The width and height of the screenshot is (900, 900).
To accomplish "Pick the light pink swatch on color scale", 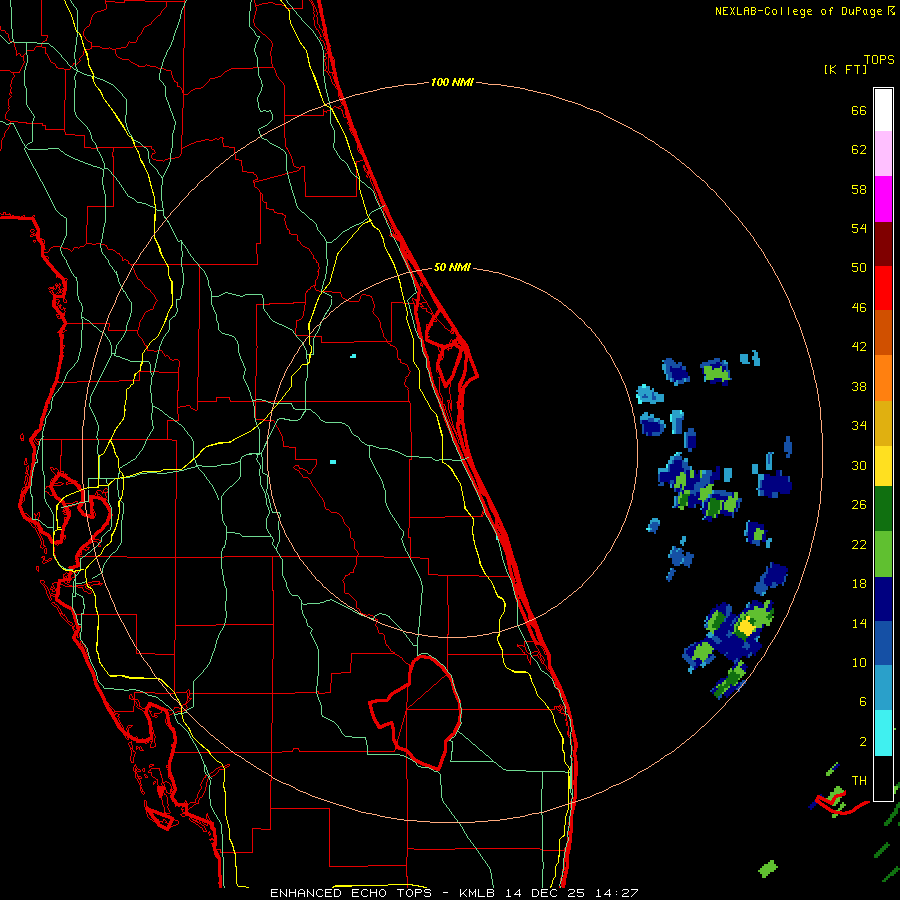I will 883,153.
